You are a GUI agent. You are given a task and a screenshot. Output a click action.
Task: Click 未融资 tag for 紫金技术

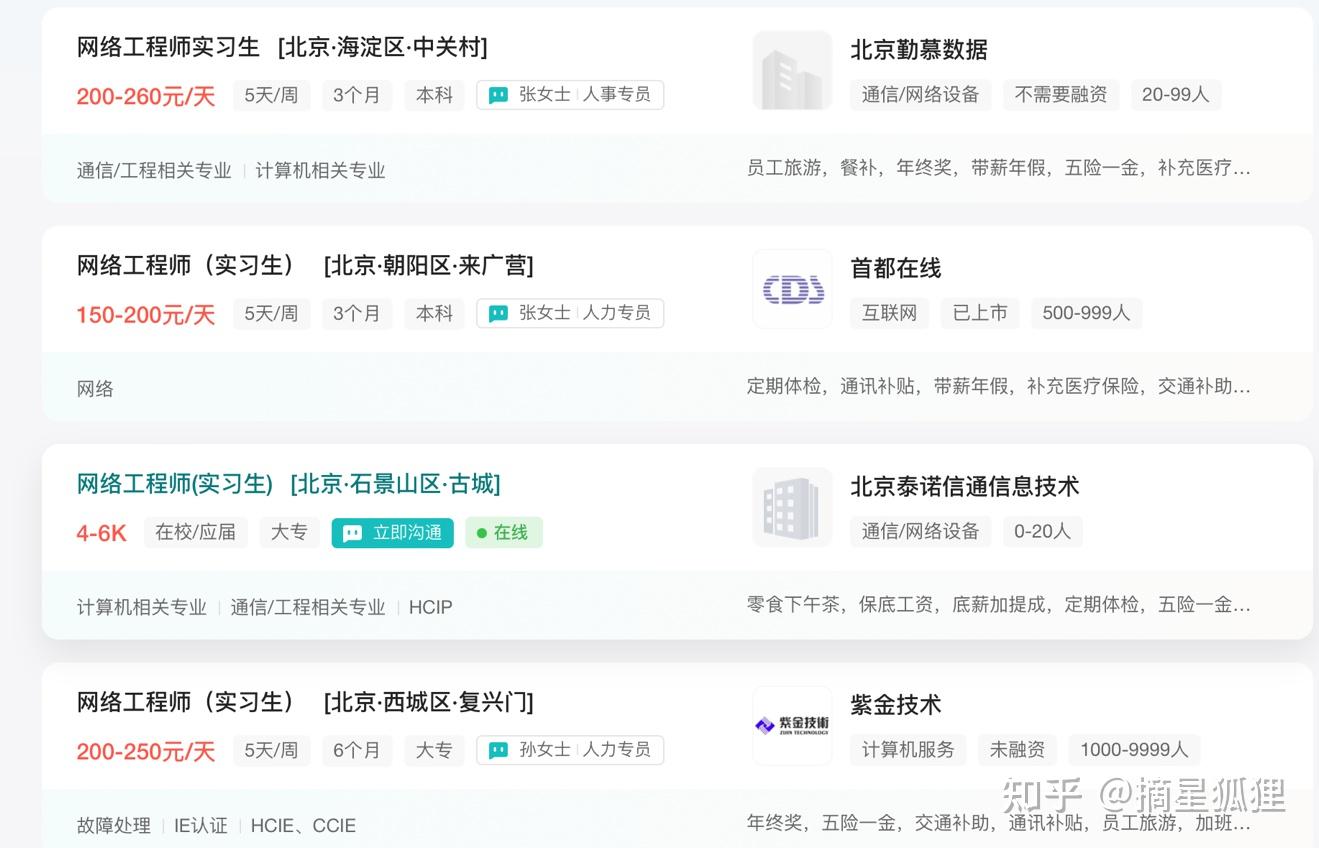(x=1018, y=750)
